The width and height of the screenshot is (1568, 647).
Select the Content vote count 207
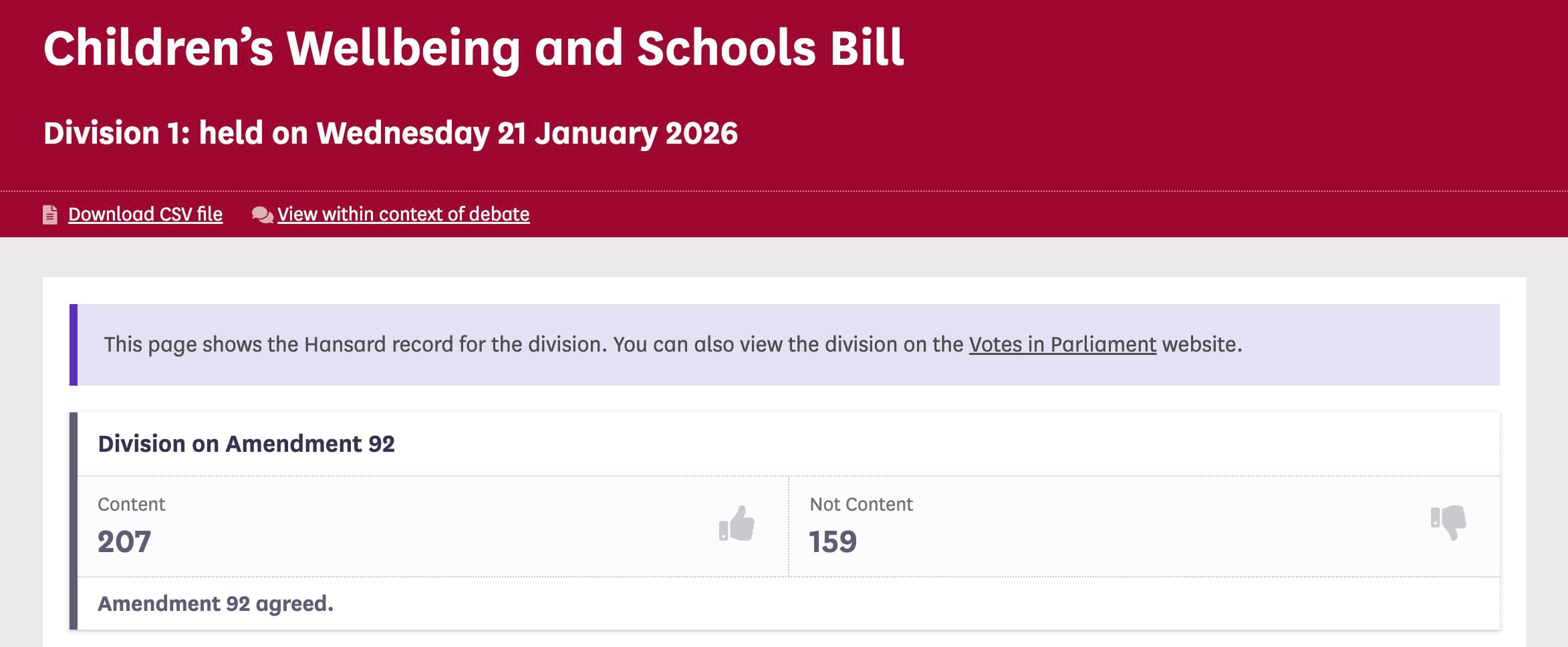(125, 543)
